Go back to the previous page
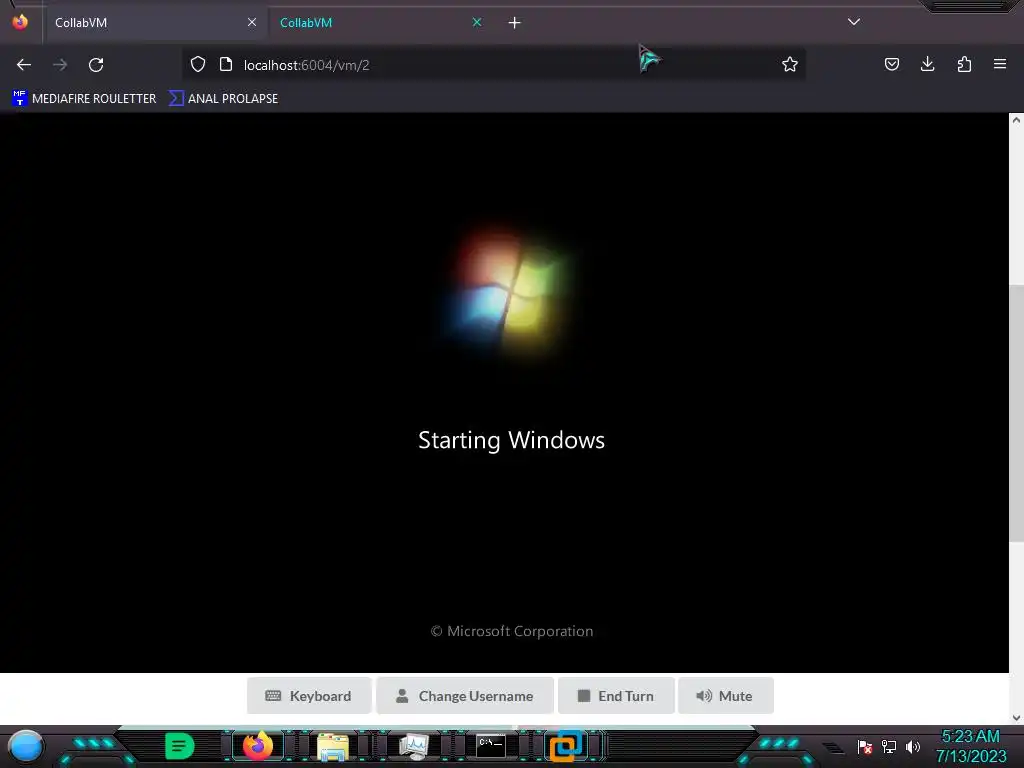The height and width of the screenshot is (768, 1024). click(x=24, y=65)
